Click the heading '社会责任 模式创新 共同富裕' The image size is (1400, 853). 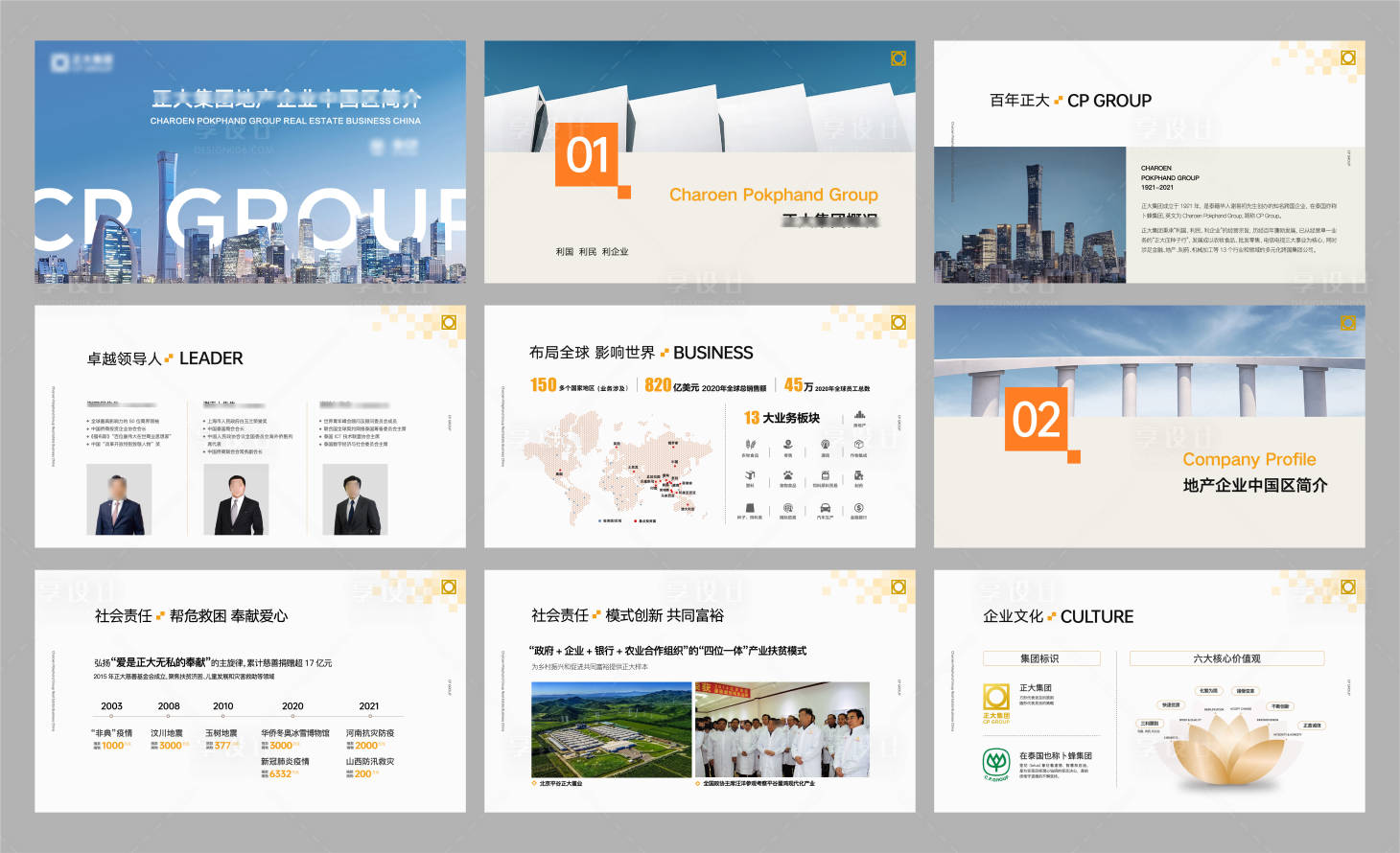627,615
